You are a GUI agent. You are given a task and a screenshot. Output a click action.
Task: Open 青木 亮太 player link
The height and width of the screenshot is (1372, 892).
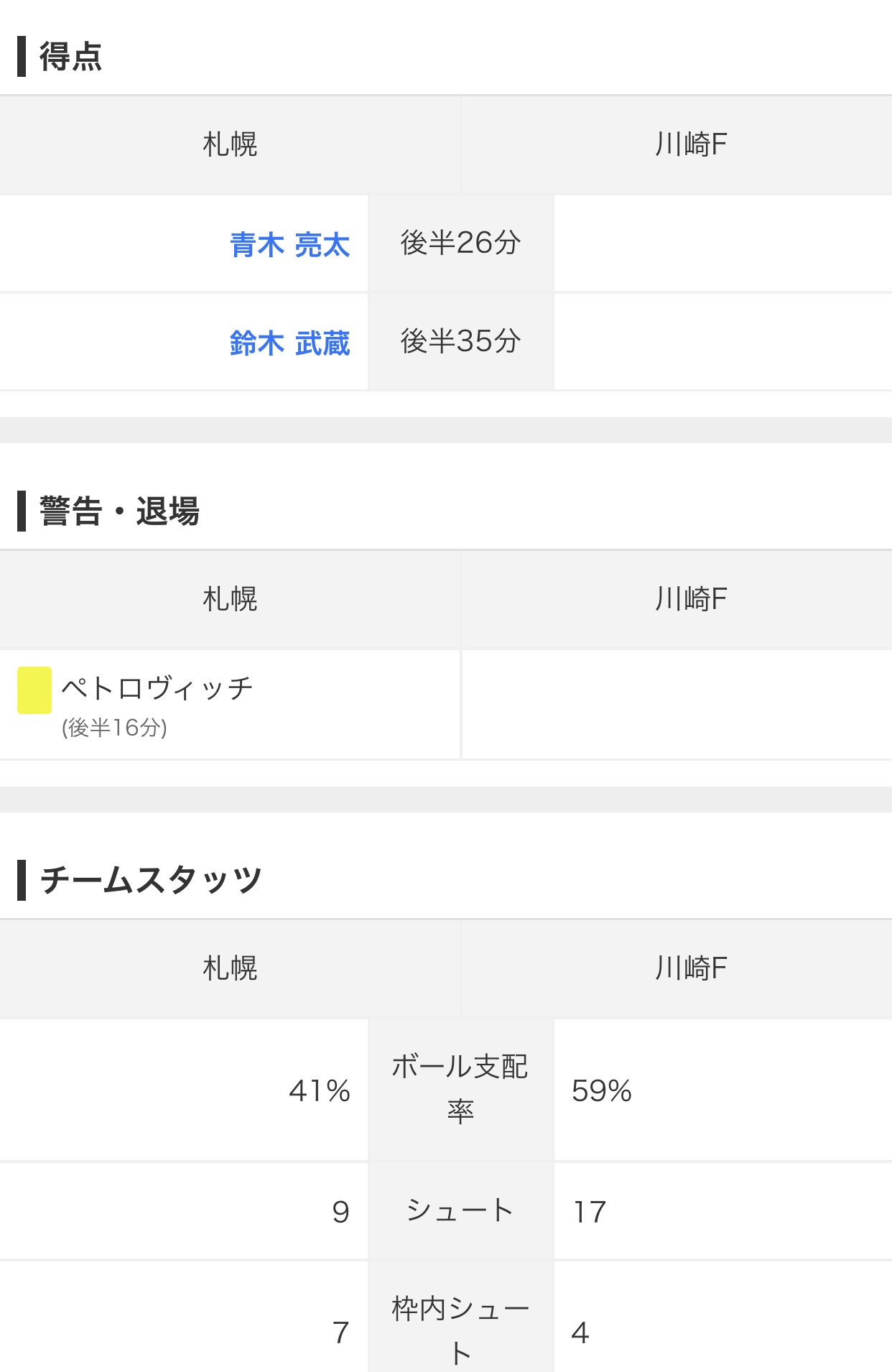(289, 245)
